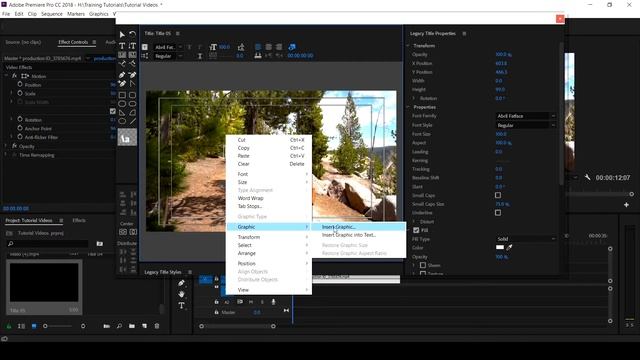Select the horizontal Type tool in title tools

(x=122, y=46)
